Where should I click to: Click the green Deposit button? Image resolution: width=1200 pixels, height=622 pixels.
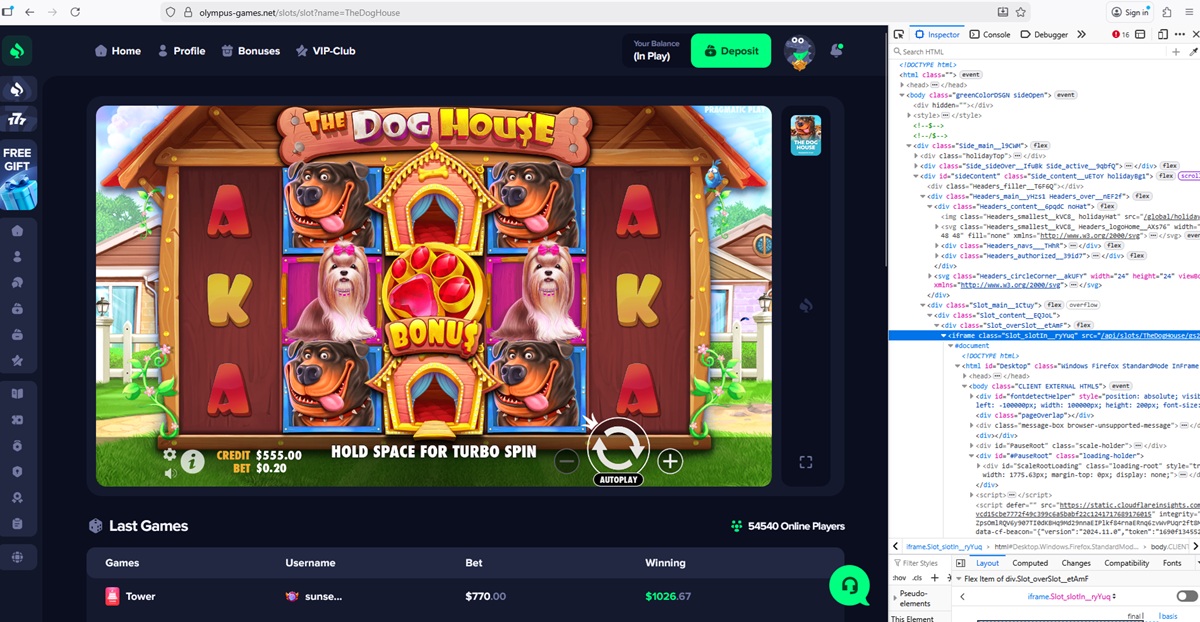point(731,51)
